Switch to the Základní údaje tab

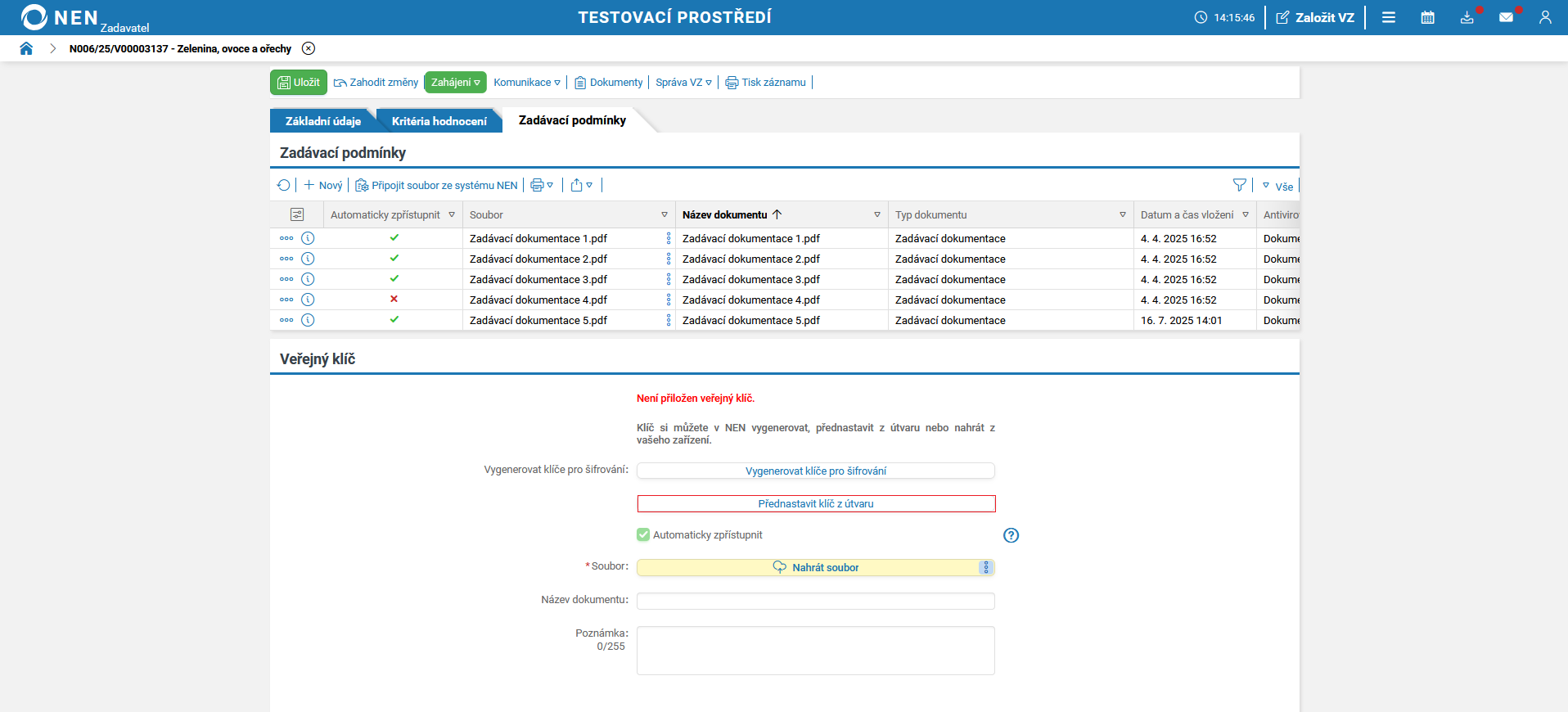(322, 121)
